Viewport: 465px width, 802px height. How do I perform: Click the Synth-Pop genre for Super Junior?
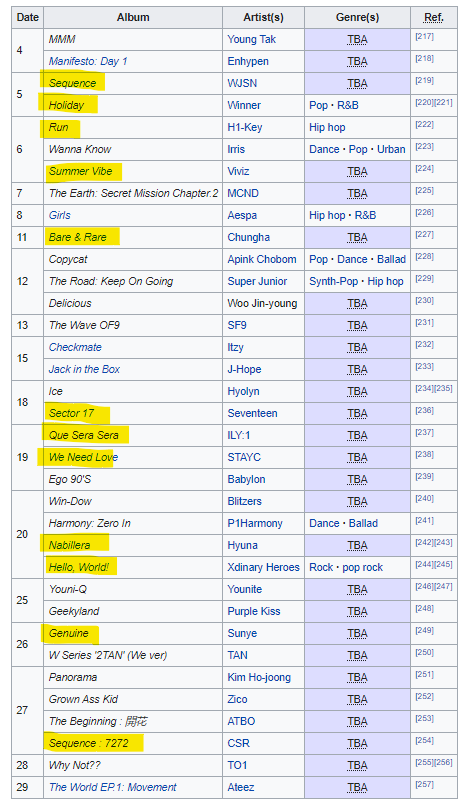coord(334,281)
